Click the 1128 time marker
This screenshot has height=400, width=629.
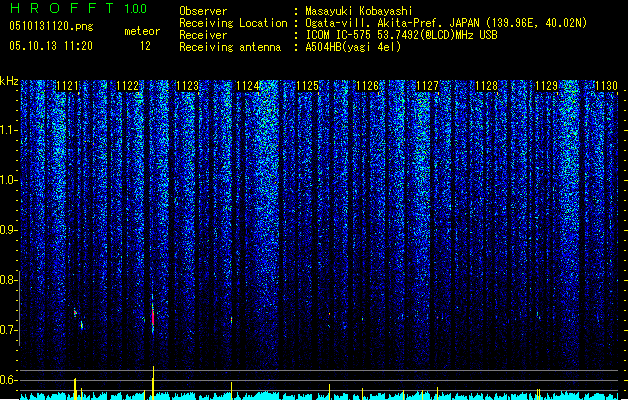487,86
